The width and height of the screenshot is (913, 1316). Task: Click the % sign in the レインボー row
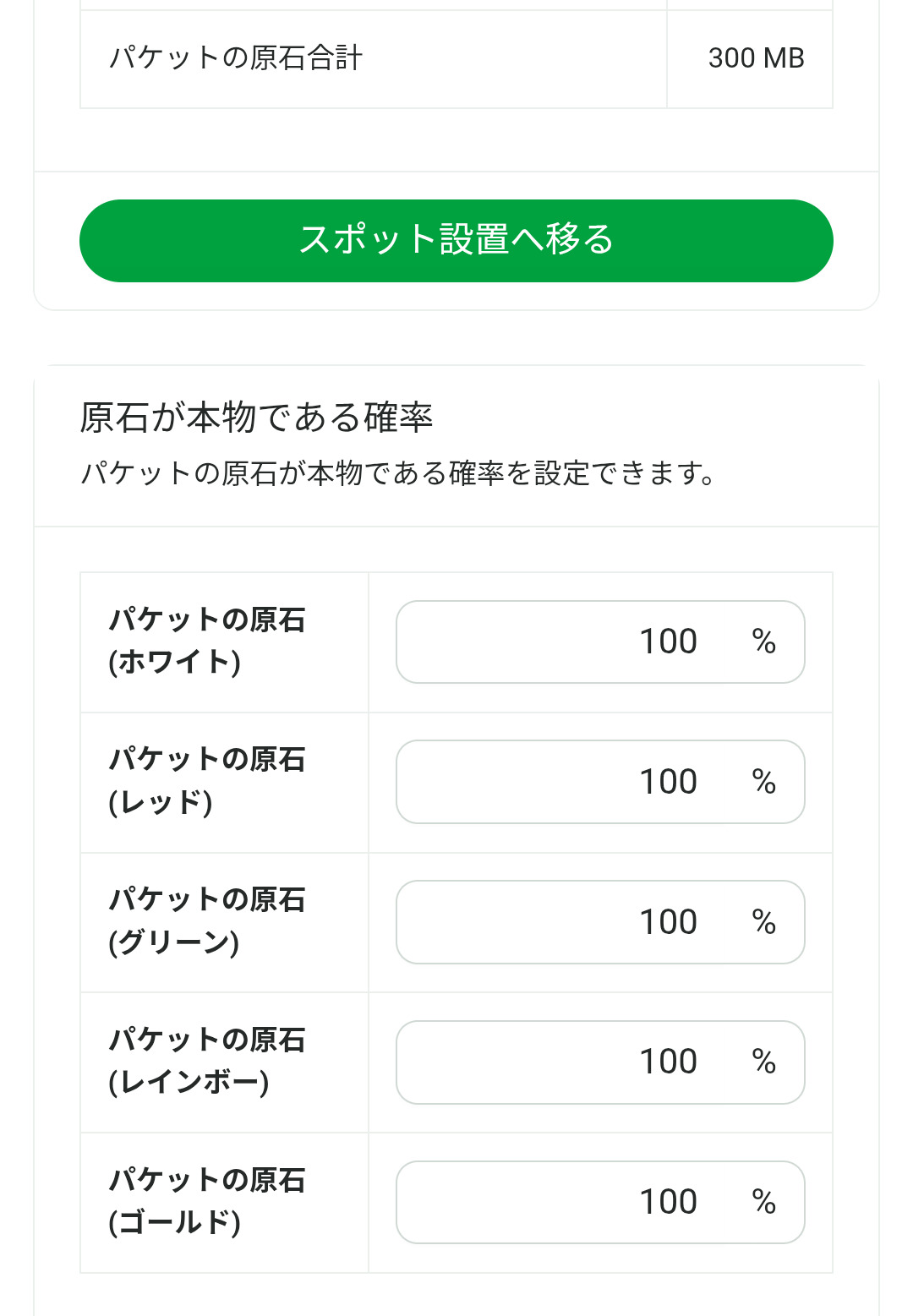pos(763,1062)
